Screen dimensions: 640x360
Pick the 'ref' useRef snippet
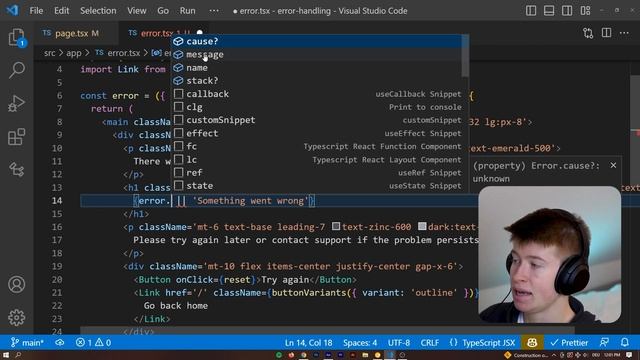point(316,173)
